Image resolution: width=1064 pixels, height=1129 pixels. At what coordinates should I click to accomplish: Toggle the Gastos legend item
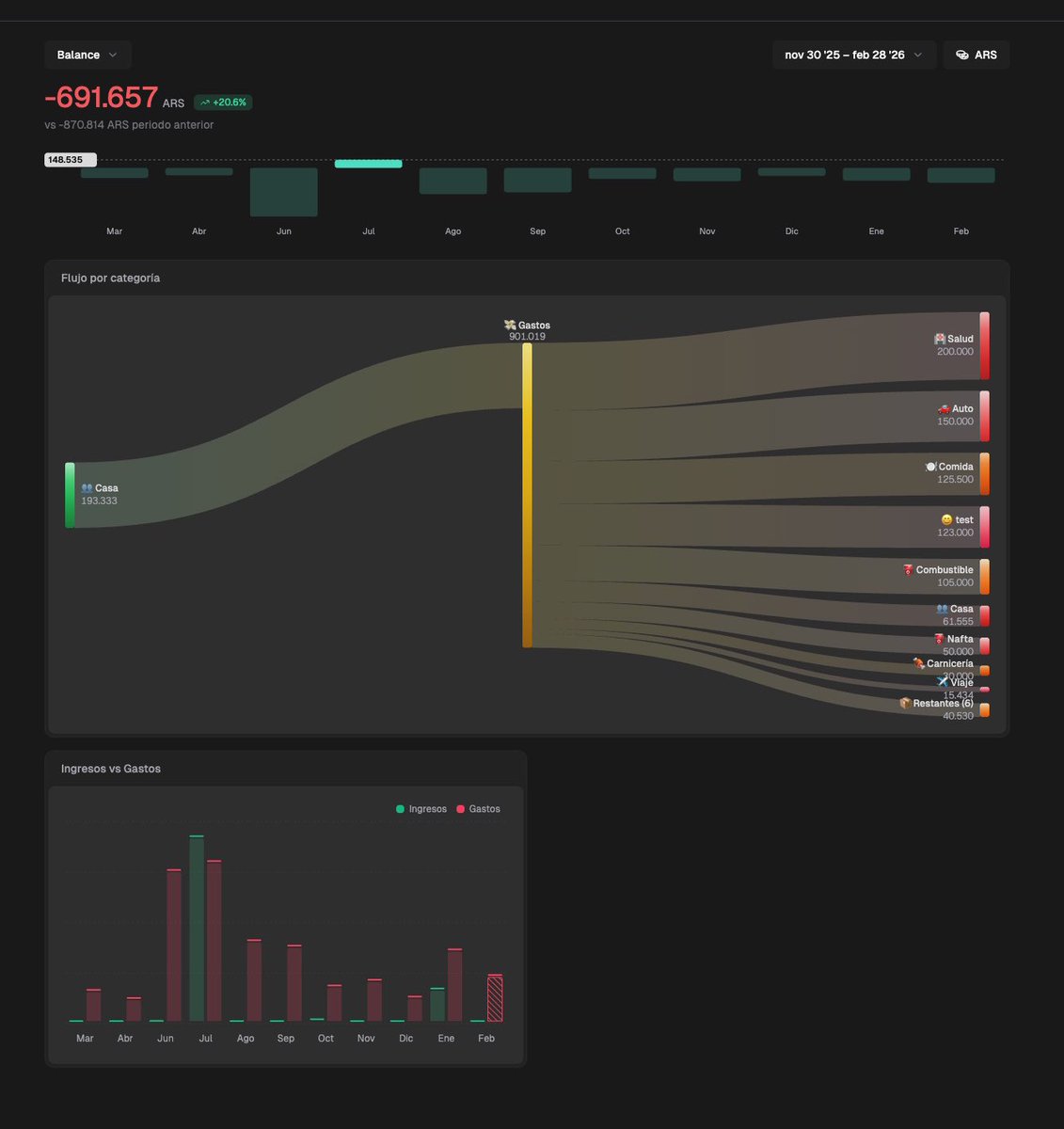pos(479,809)
